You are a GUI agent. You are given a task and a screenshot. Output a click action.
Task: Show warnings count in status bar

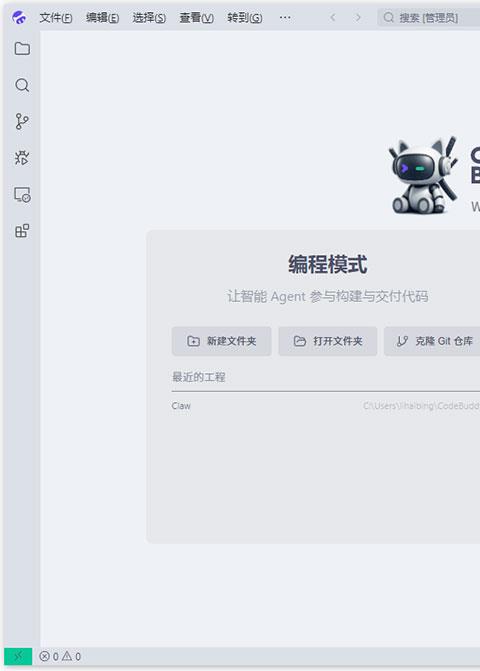(x=71, y=656)
